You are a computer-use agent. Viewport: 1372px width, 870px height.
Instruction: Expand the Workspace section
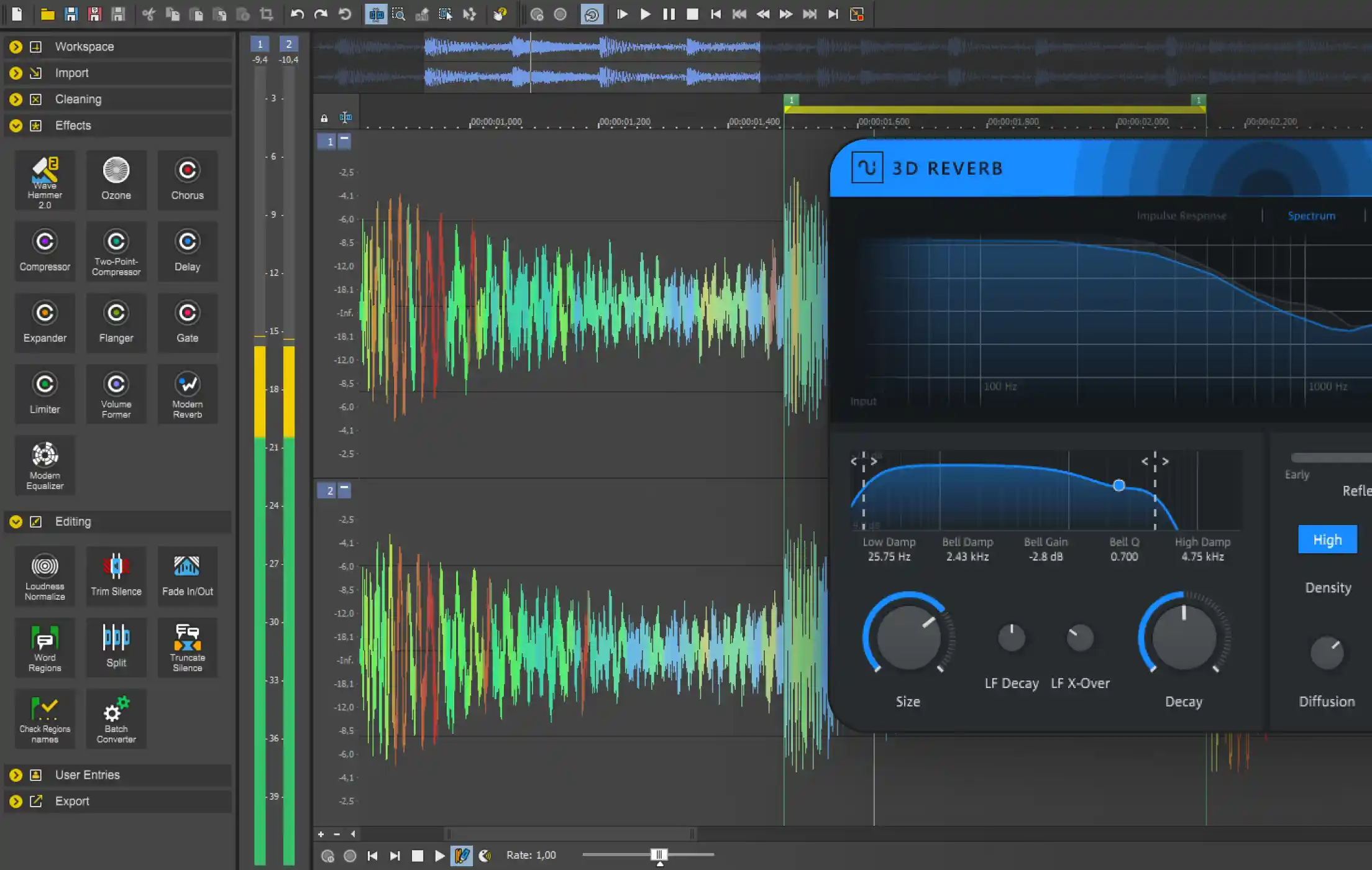tap(16, 47)
